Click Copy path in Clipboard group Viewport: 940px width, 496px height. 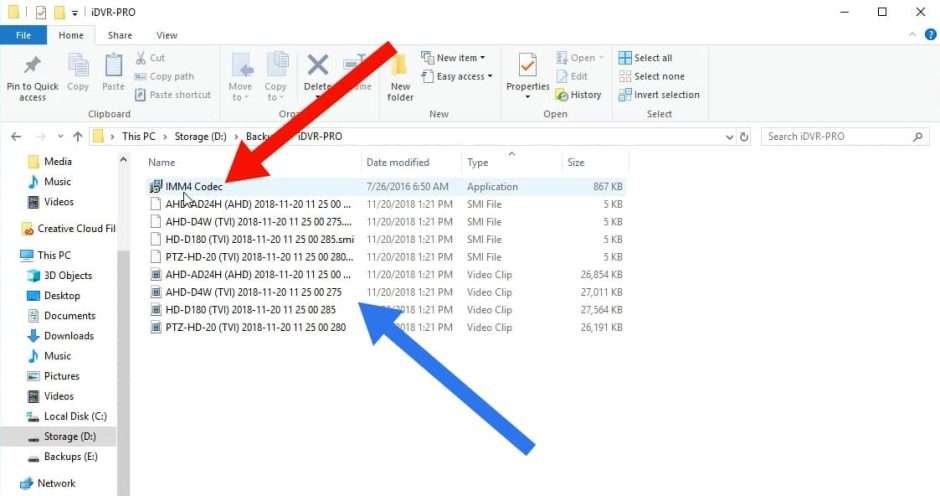coord(164,76)
